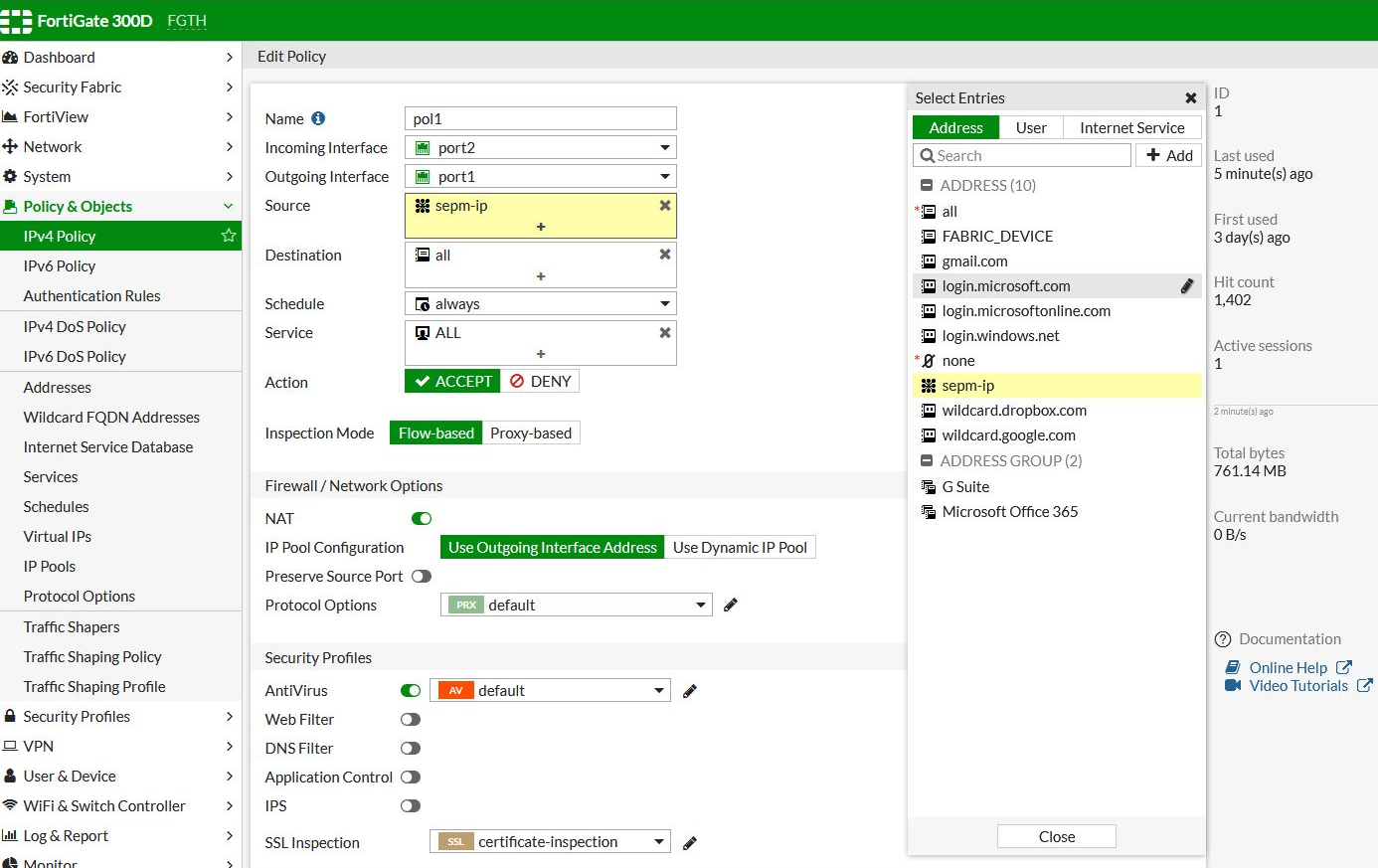Image resolution: width=1378 pixels, height=868 pixels.
Task: Enable the Web Filter toggle
Action: [x=411, y=719]
